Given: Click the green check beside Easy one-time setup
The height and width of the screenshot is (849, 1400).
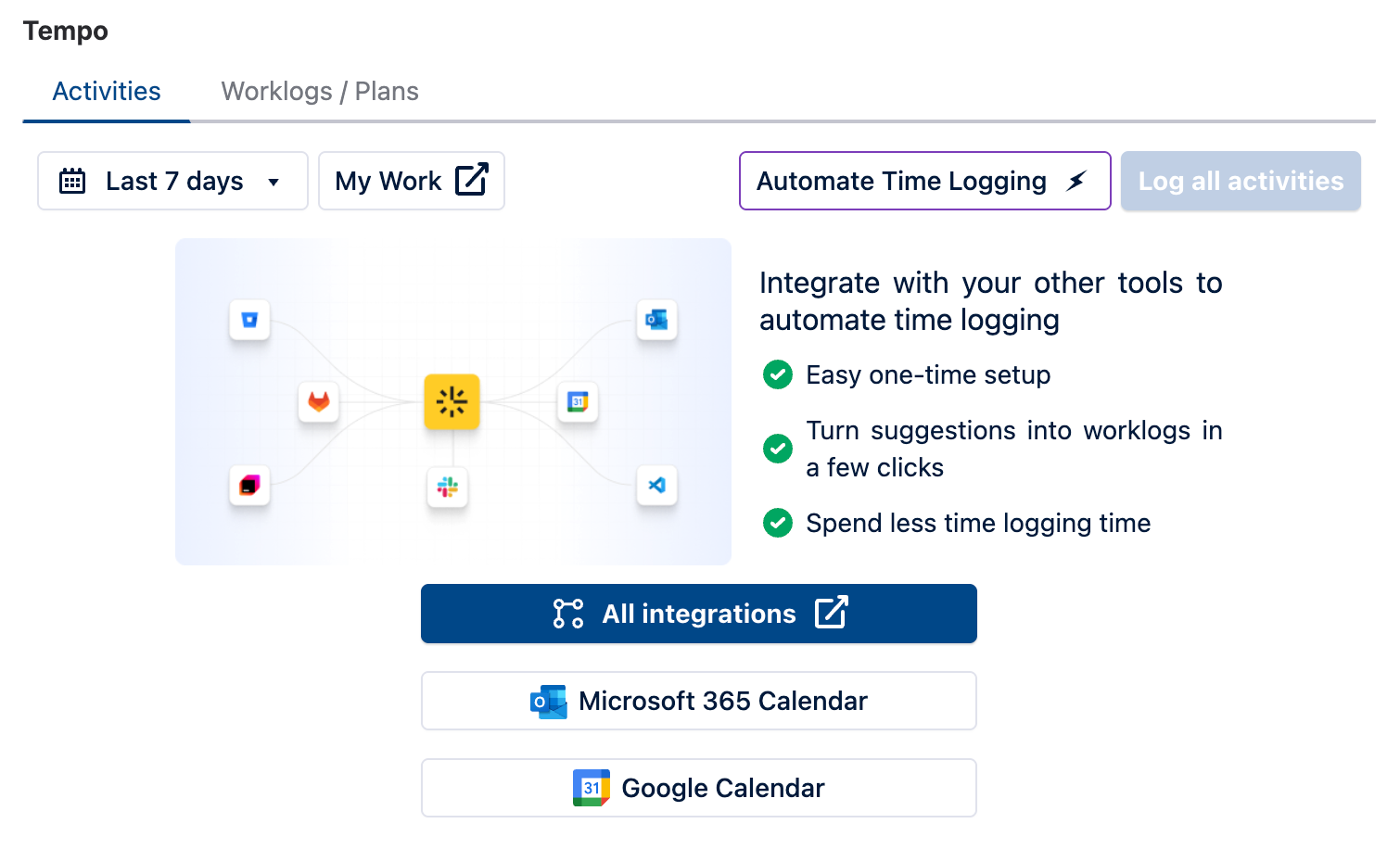Looking at the screenshot, I should point(778,374).
